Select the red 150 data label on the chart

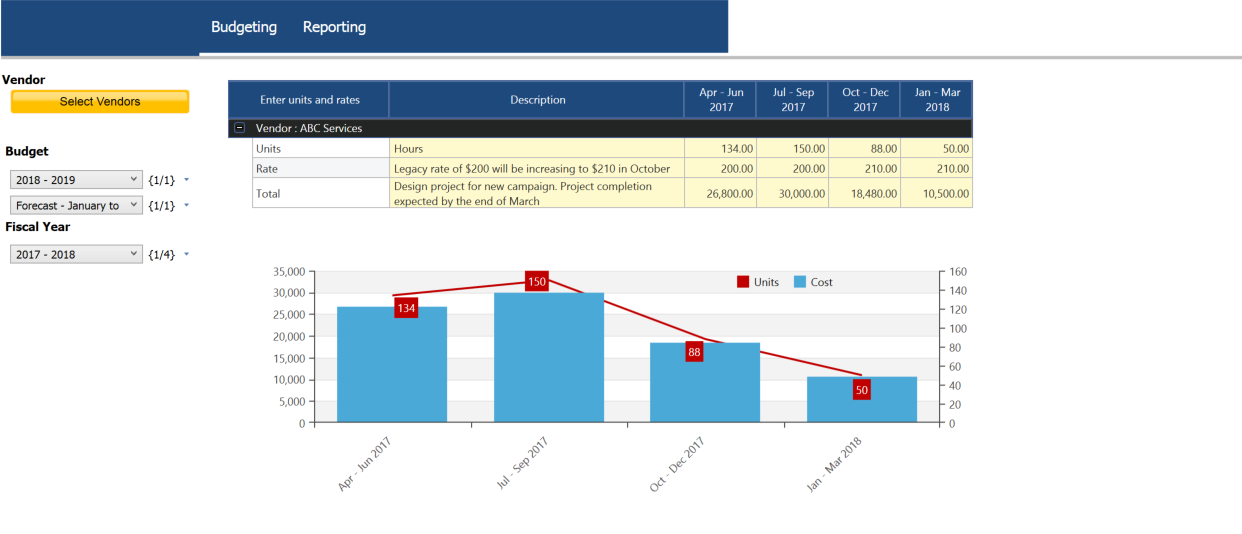[537, 282]
